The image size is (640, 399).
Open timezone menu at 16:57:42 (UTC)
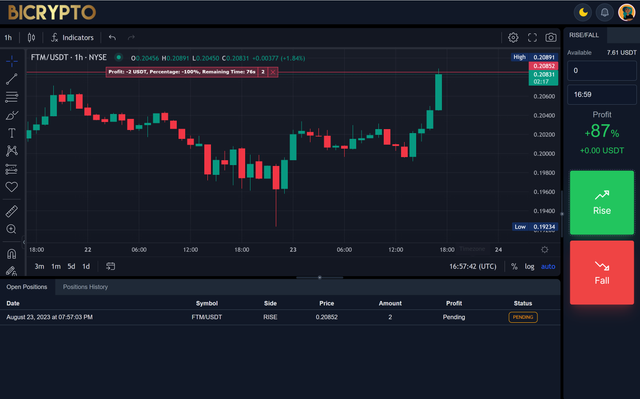pyautogui.click(x=473, y=266)
